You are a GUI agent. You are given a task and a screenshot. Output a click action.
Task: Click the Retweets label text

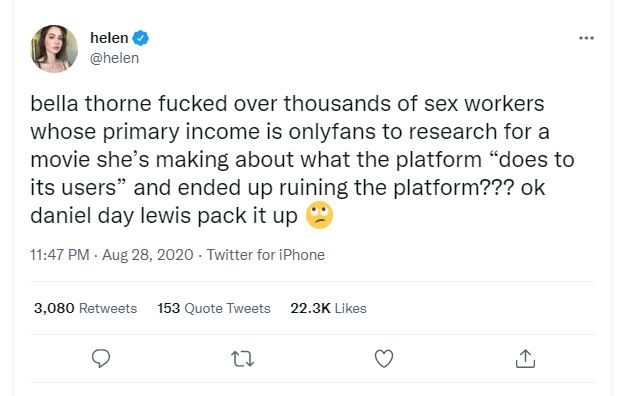(x=108, y=308)
